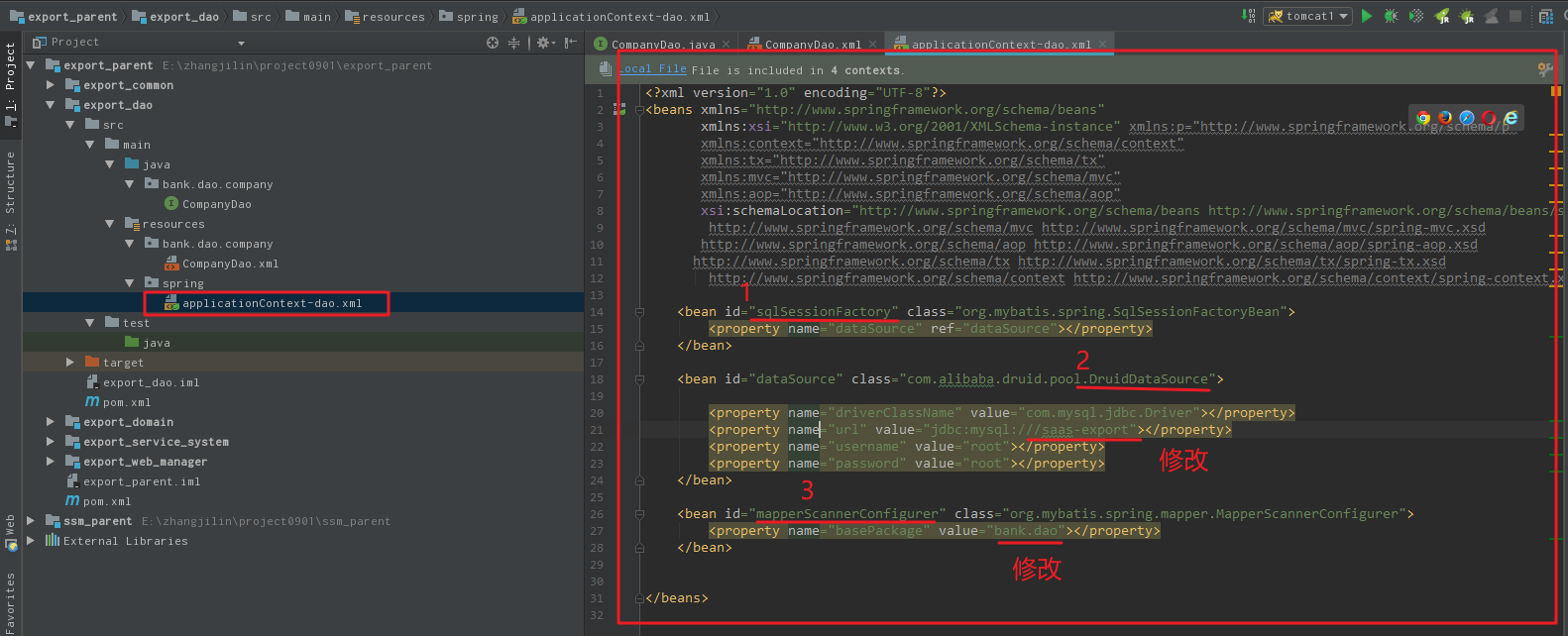Open file in Opera browser icon
The width and height of the screenshot is (1568, 636).
pos(1489,118)
